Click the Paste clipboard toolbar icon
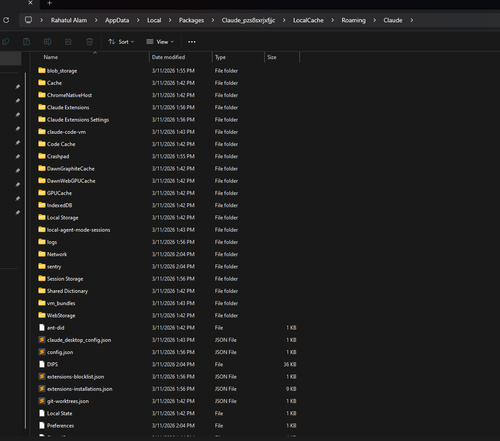Screen dimensions: 500x441 [x=26, y=42]
